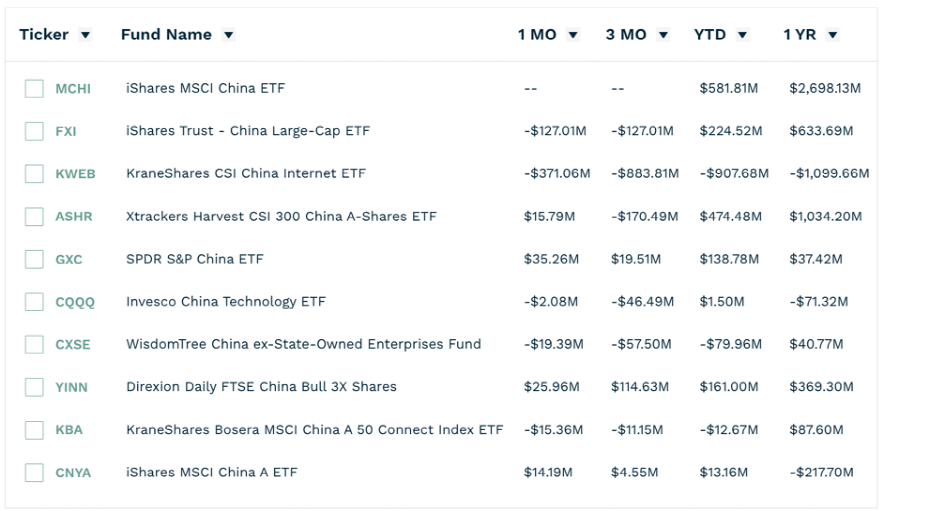Click iShares Trust - China Large-Cap ETF
The width and height of the screenshot is (929, 511).
[248, 131]
